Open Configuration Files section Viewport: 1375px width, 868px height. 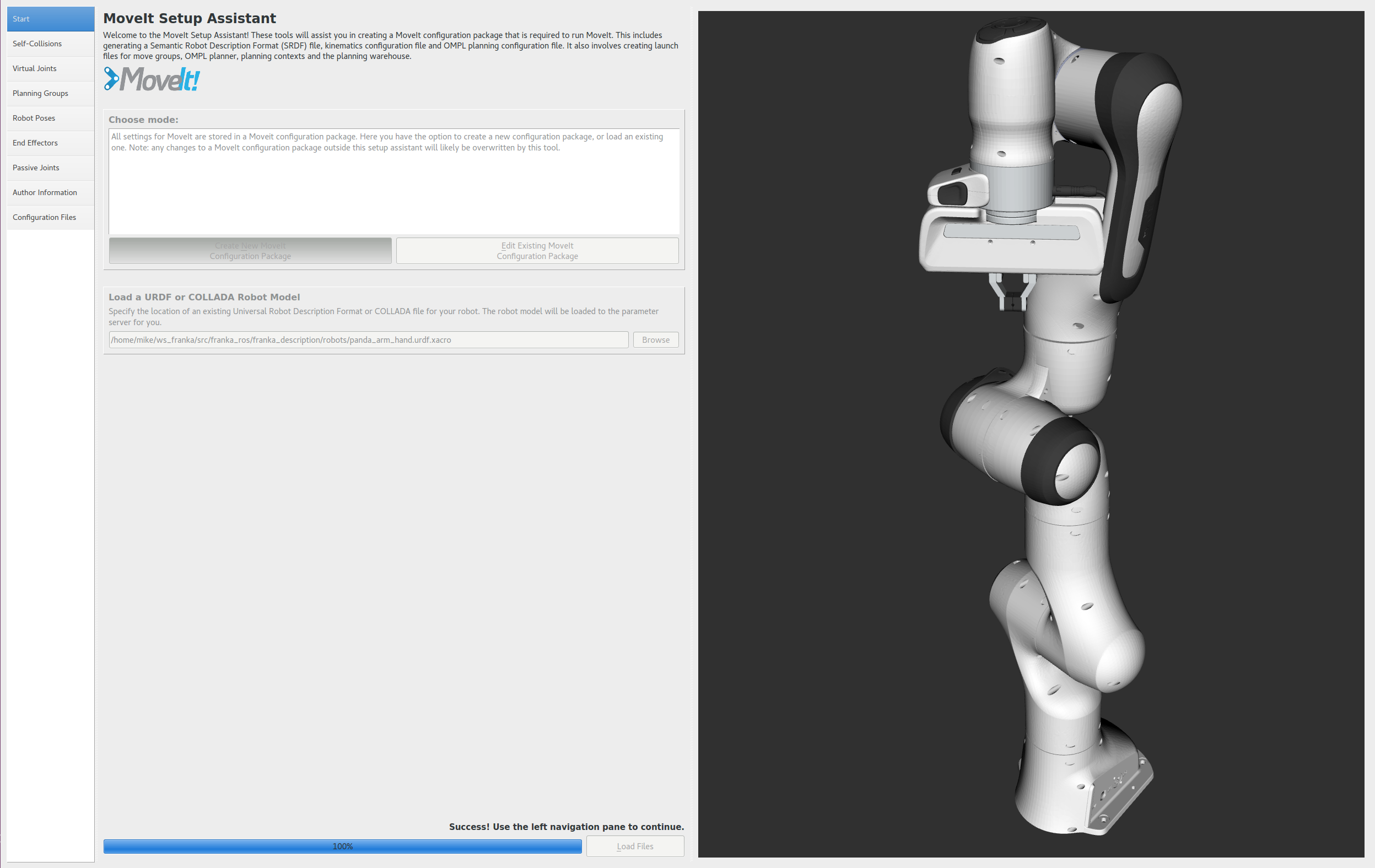(50, 218)
